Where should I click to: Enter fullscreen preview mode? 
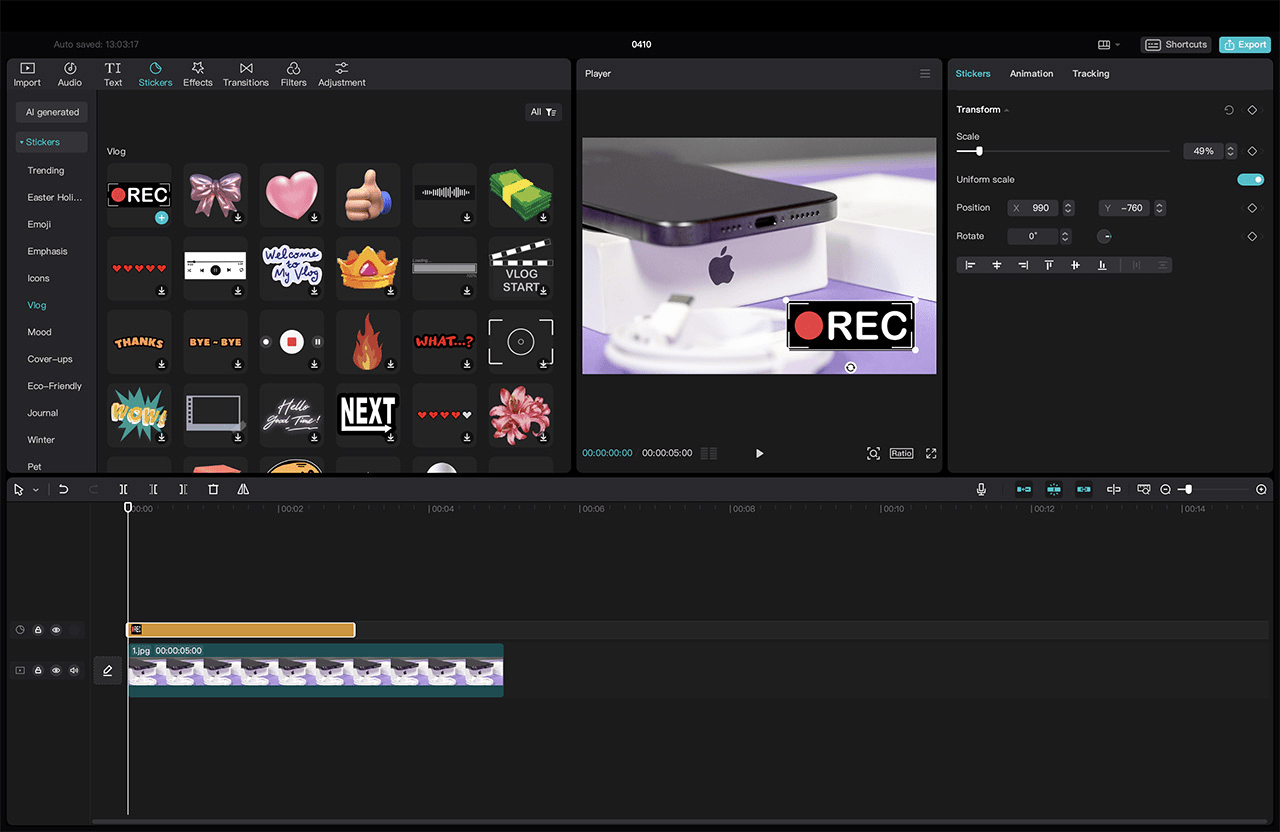click(x=931, y=454)
